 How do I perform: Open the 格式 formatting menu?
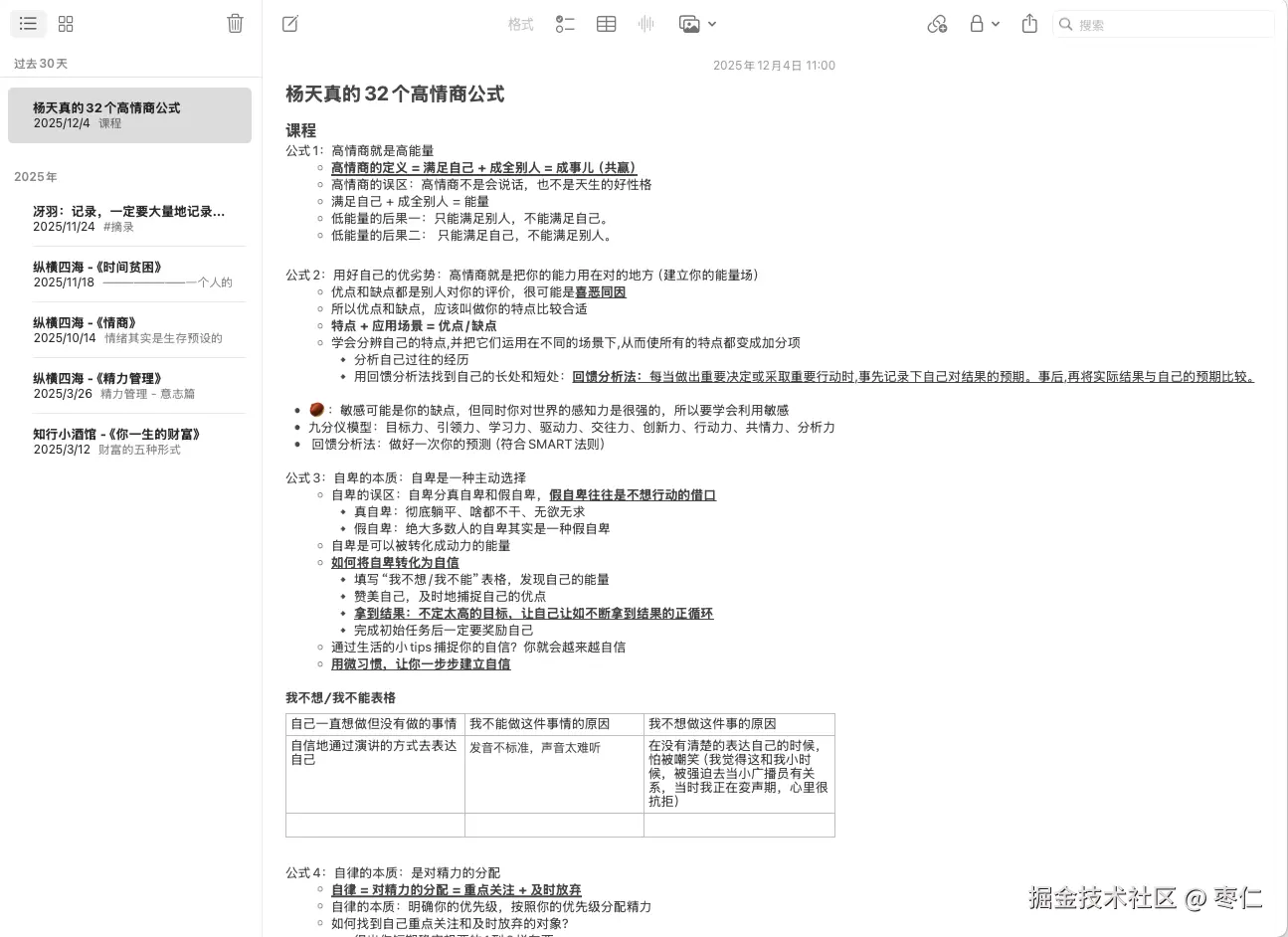520,23
